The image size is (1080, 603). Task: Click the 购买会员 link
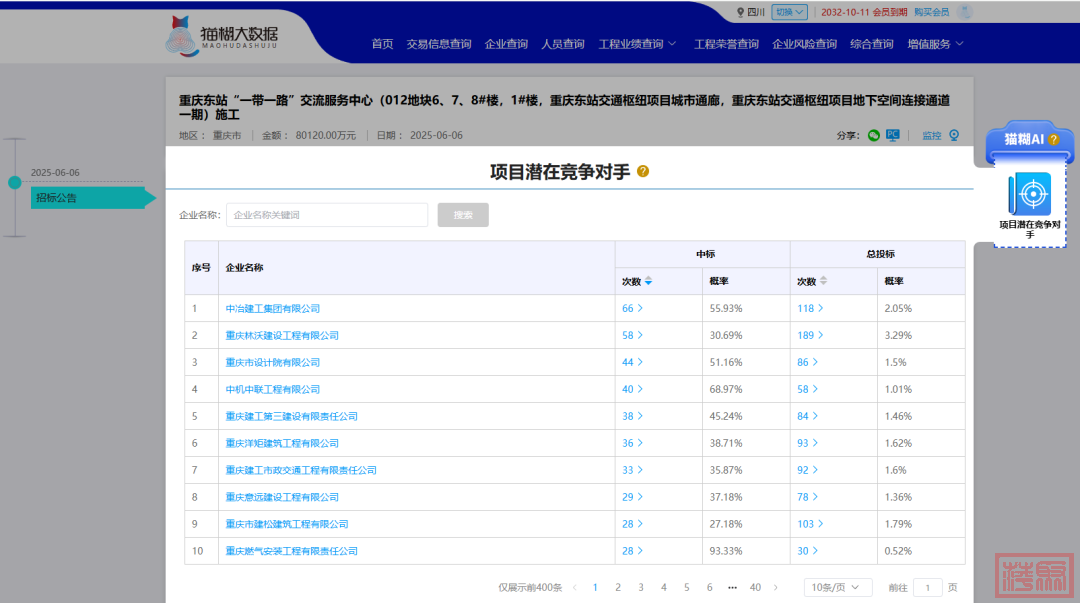coord(931,12)
